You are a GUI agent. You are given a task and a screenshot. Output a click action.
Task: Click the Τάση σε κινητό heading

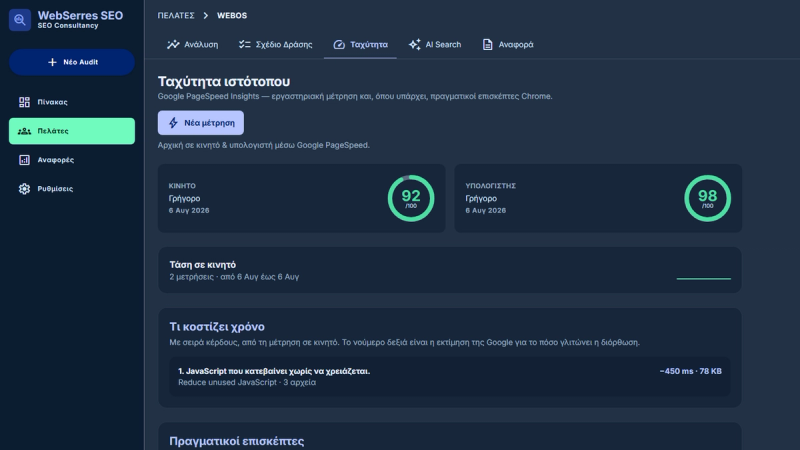[x=203, y=265]
